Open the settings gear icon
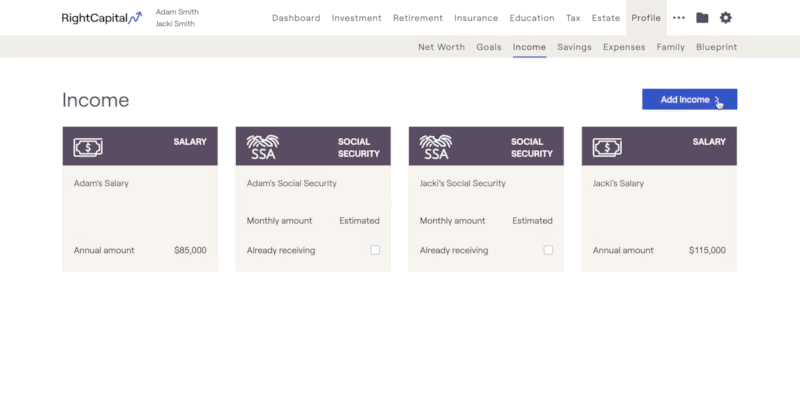800x416 pixels. coord(726,18)
